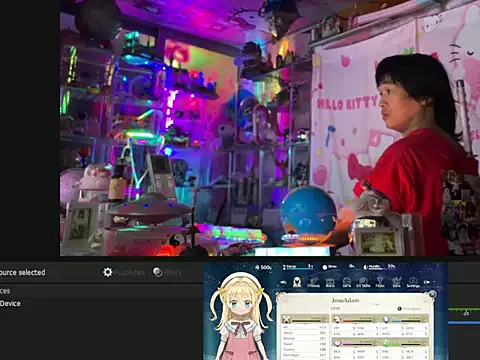Screen dimensions: 480x360
Task: Select the Device source row
Action: [10, 303]
